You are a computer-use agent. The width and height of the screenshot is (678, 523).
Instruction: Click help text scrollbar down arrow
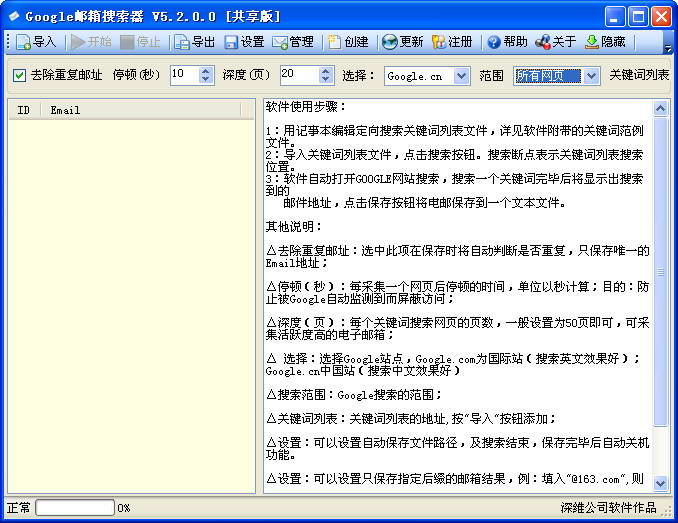point(660,483)
